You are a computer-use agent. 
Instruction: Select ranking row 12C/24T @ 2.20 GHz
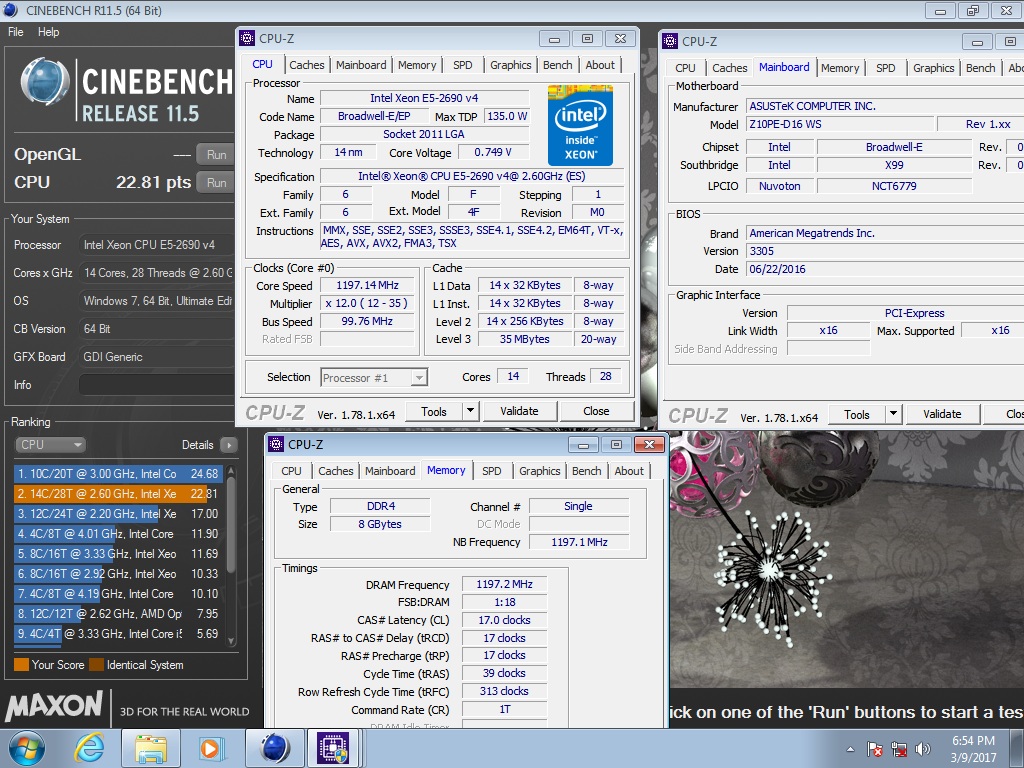click(118, 514)
